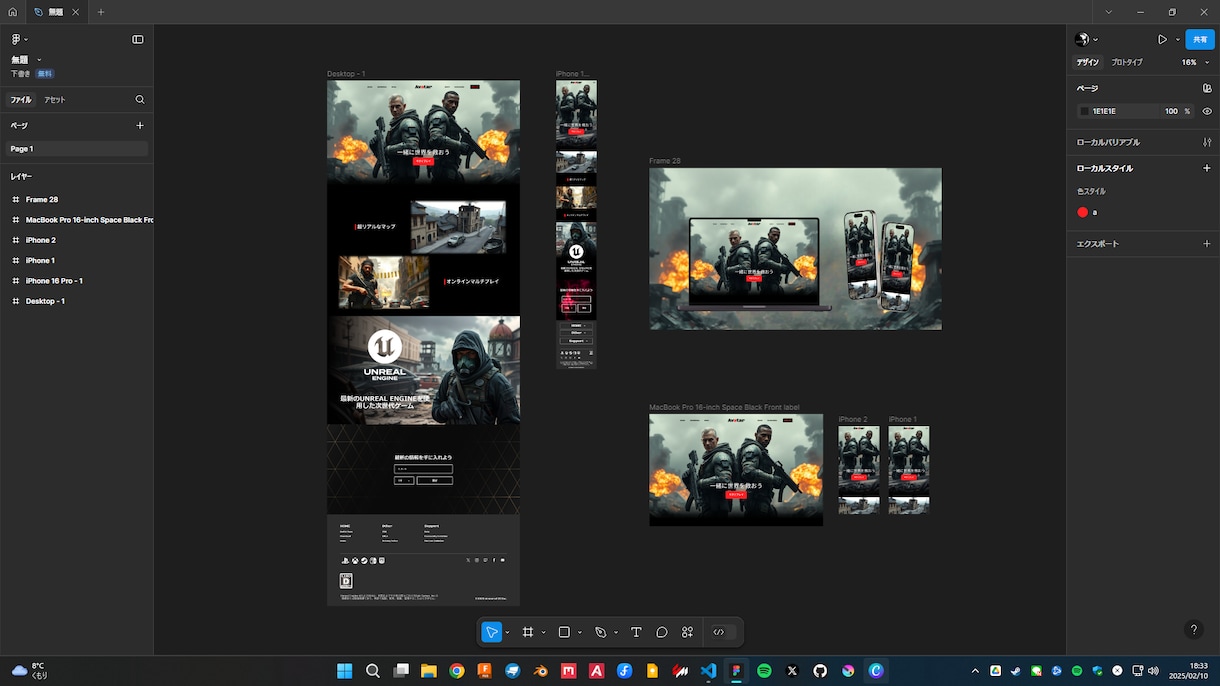Open local variables settings icon
1220x686 pixels.
[1207, 142]
